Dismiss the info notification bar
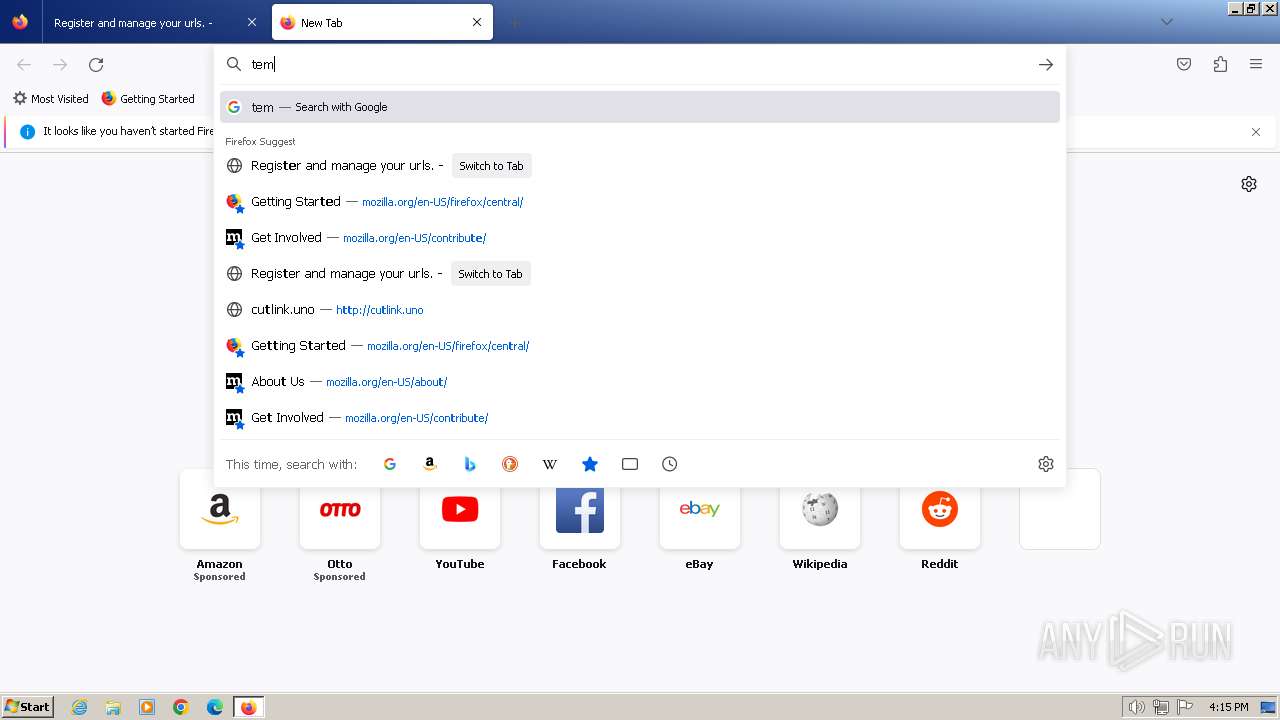The image size is (1280, 720). point(1256,132)
